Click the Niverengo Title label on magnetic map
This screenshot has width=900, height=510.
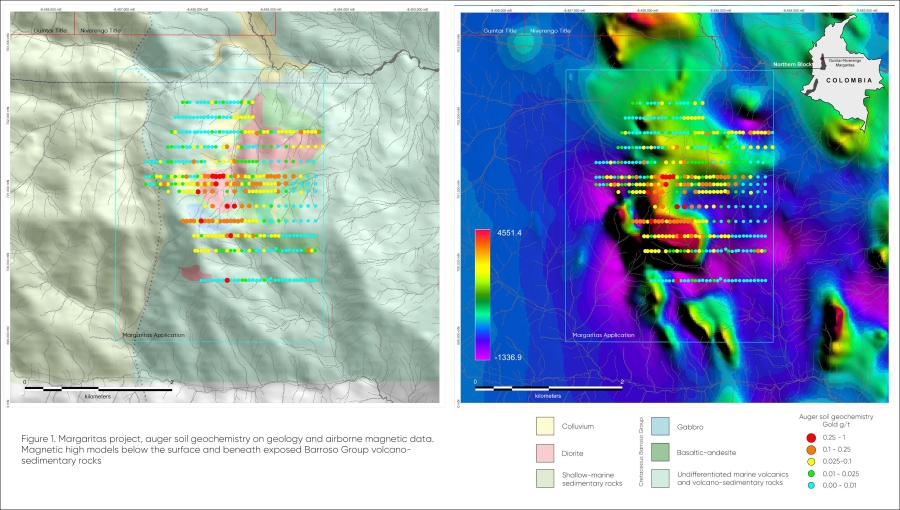click(550, 31)
